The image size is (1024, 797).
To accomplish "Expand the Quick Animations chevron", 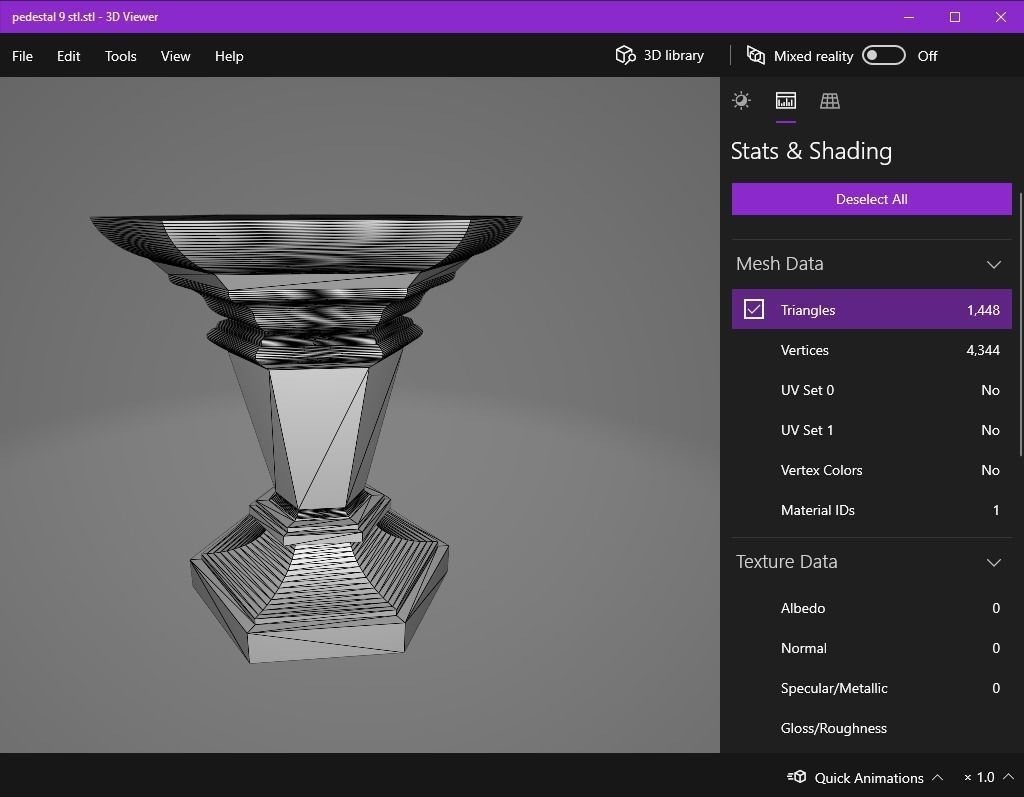I will click(x=937, y=777).
